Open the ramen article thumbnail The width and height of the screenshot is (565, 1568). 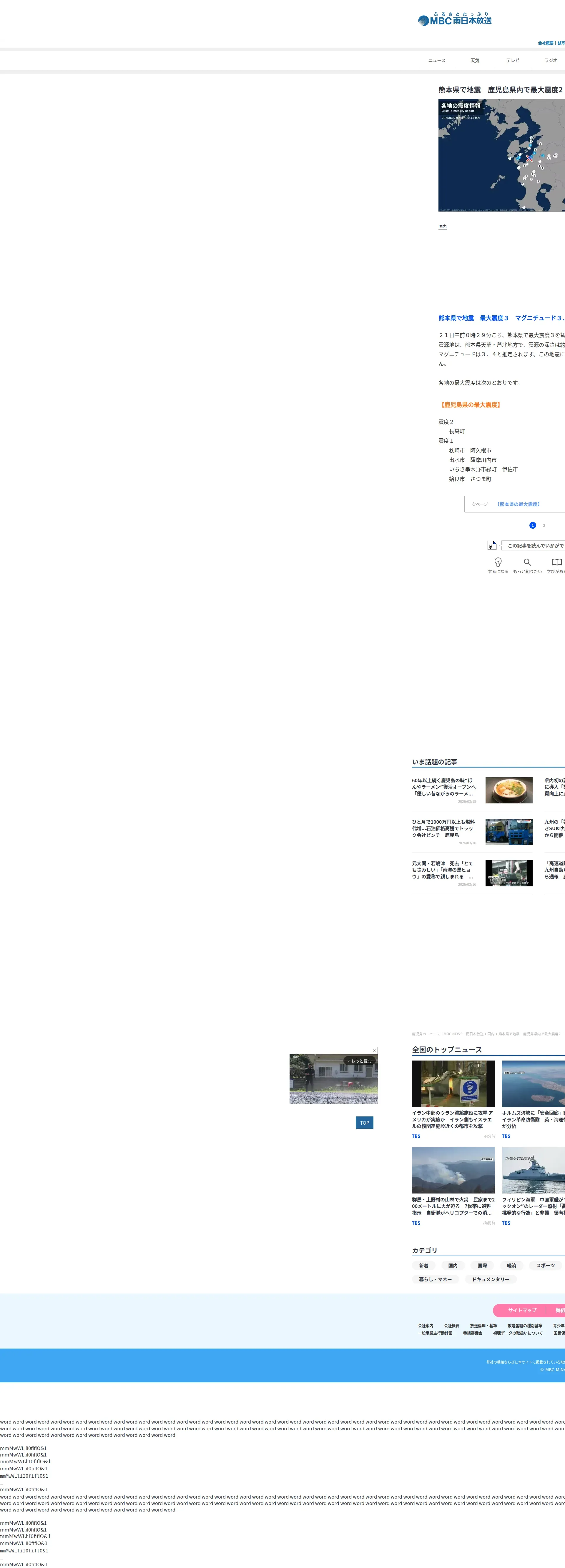508,790
